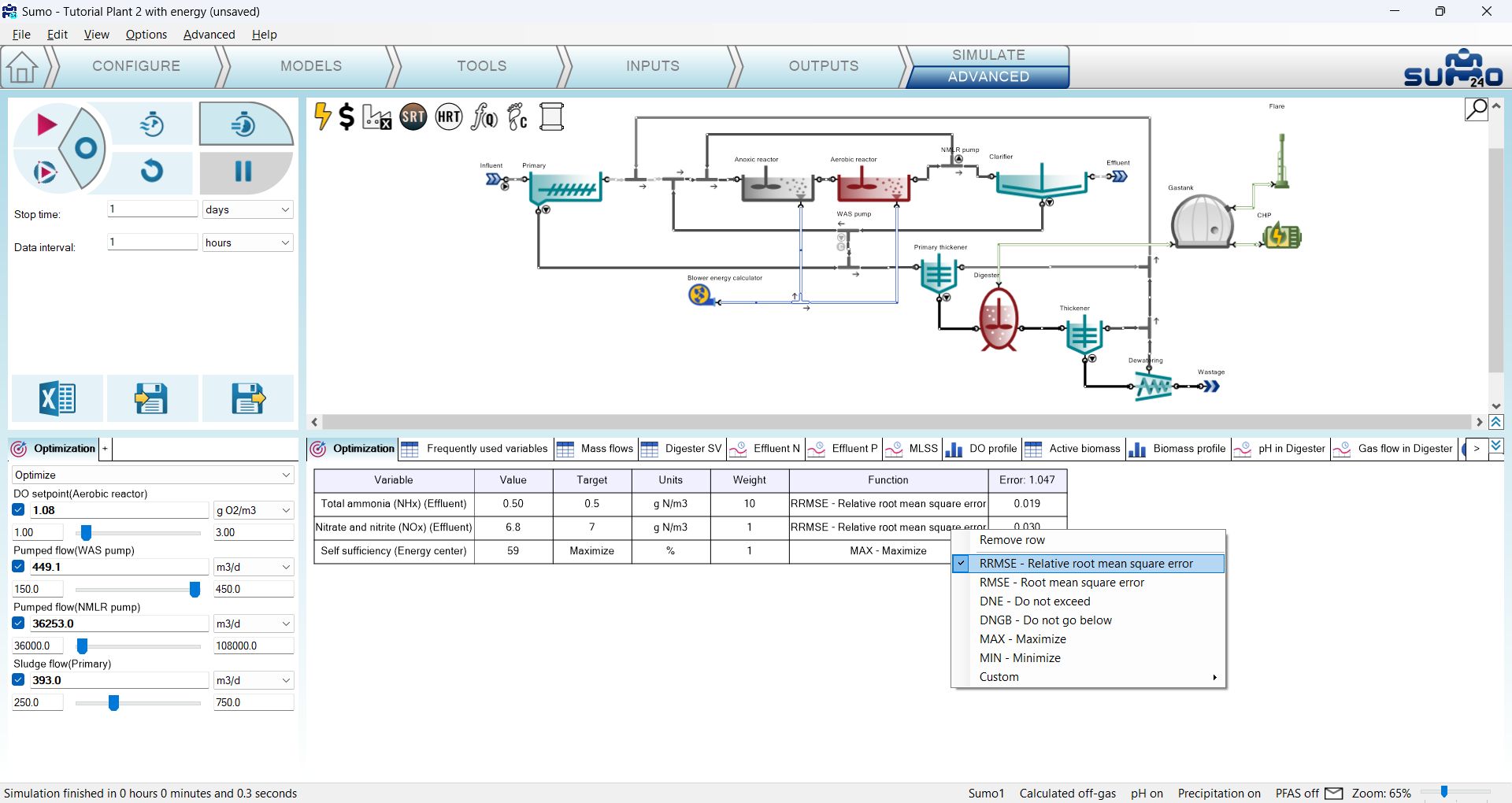Open the cost dollar sign tool
This screenshot has height=803, width=1512.
(346, 117)
